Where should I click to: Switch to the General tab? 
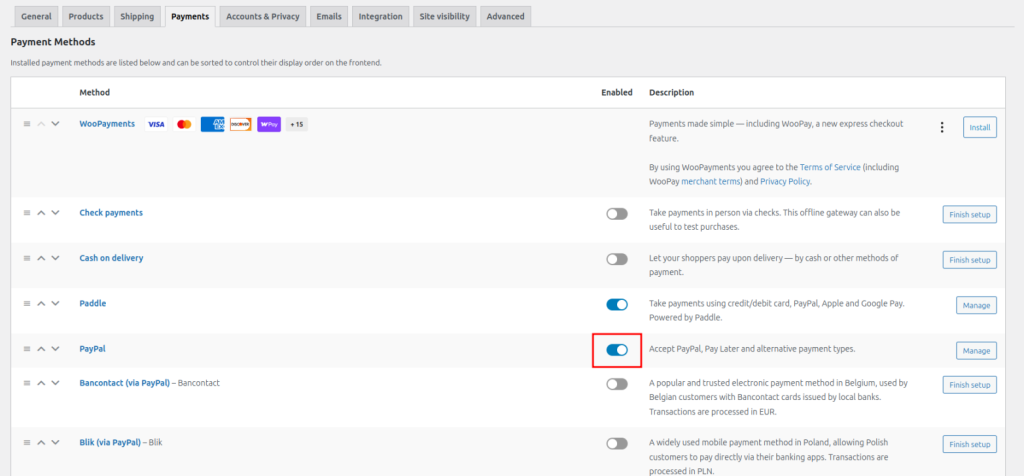tap(37, 16)
